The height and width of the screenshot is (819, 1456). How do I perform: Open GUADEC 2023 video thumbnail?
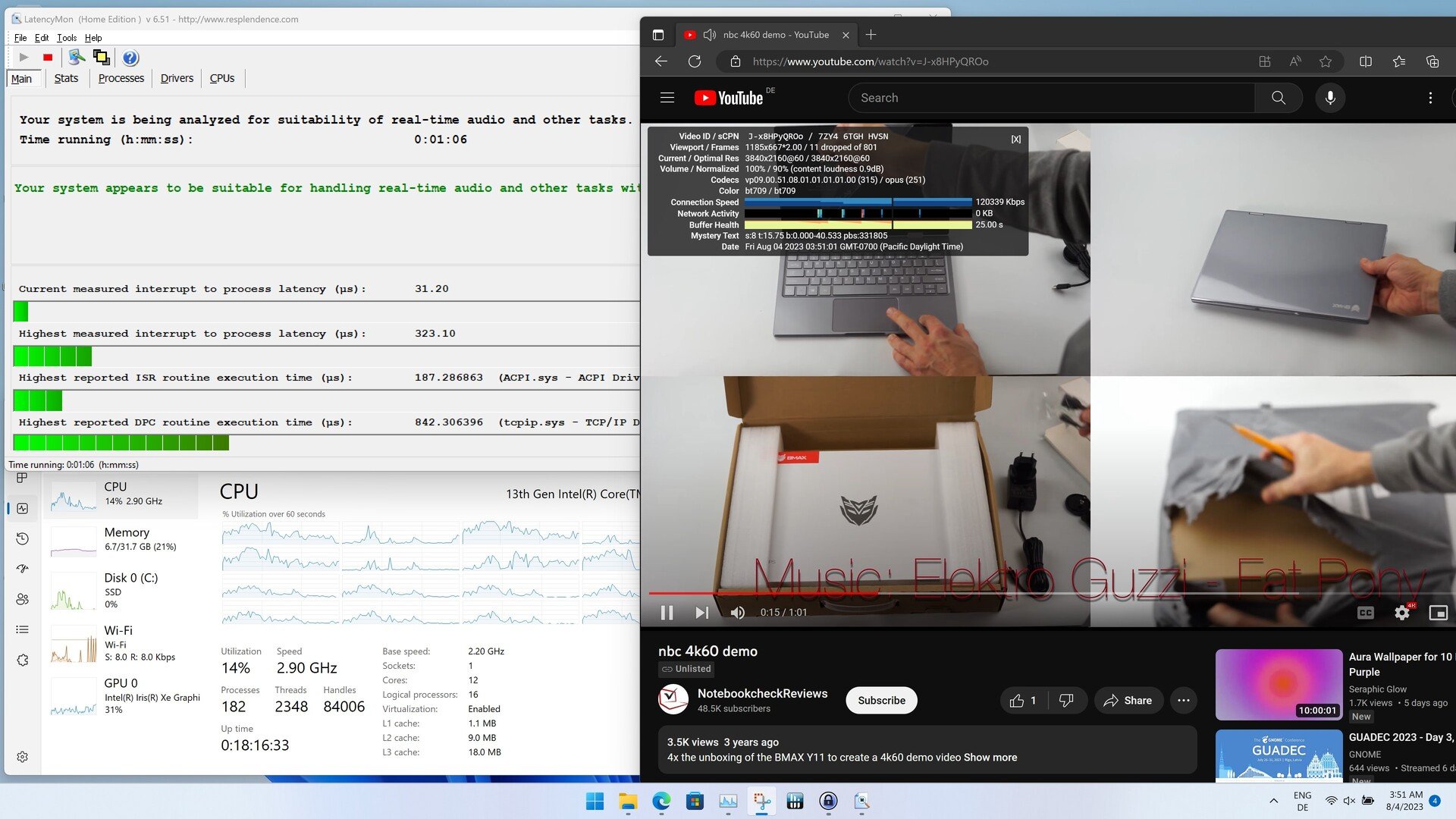[x=1279, y=755]
